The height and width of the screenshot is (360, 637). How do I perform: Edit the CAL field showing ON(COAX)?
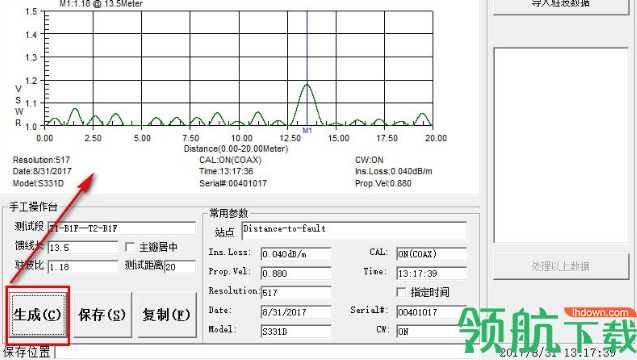pos(431,254)
